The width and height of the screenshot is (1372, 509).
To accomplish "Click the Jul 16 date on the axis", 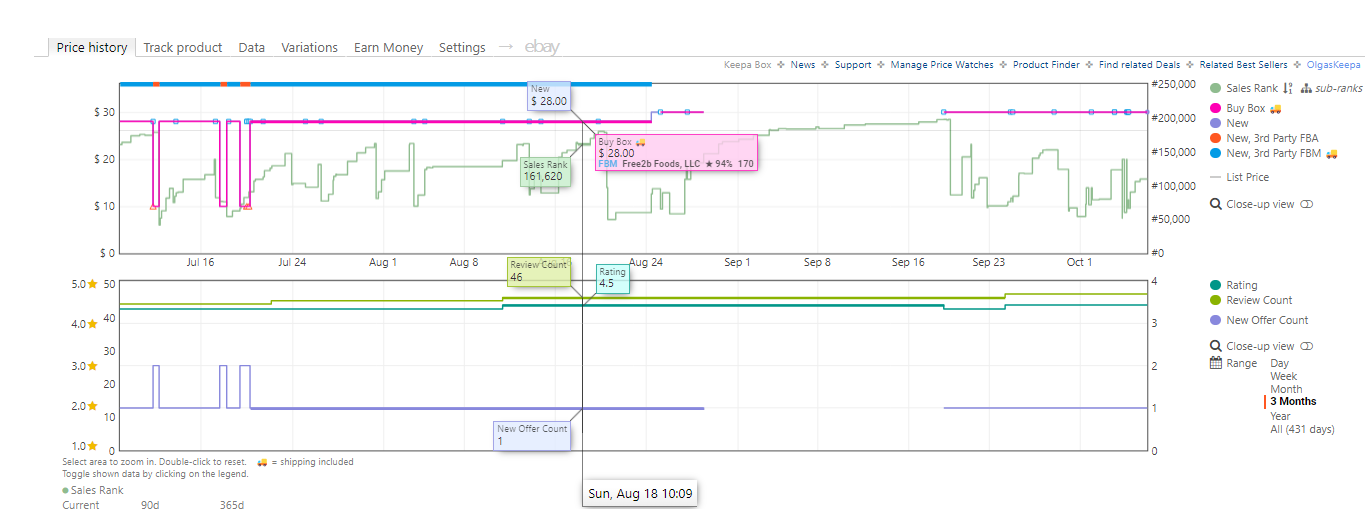I will [200, 263].
